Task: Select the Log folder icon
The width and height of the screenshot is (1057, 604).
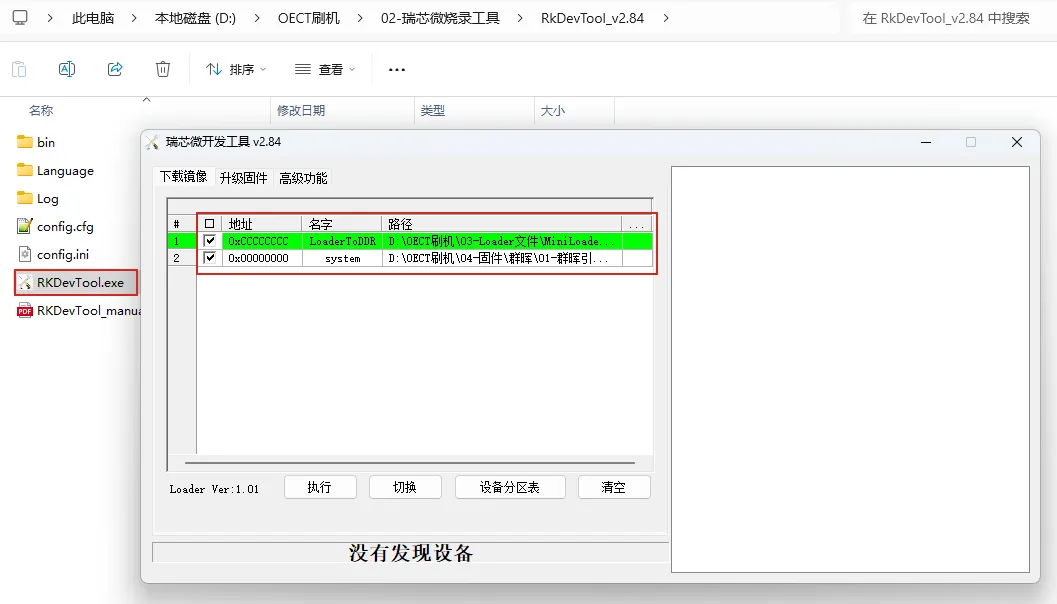Action: tap(25, 198)
